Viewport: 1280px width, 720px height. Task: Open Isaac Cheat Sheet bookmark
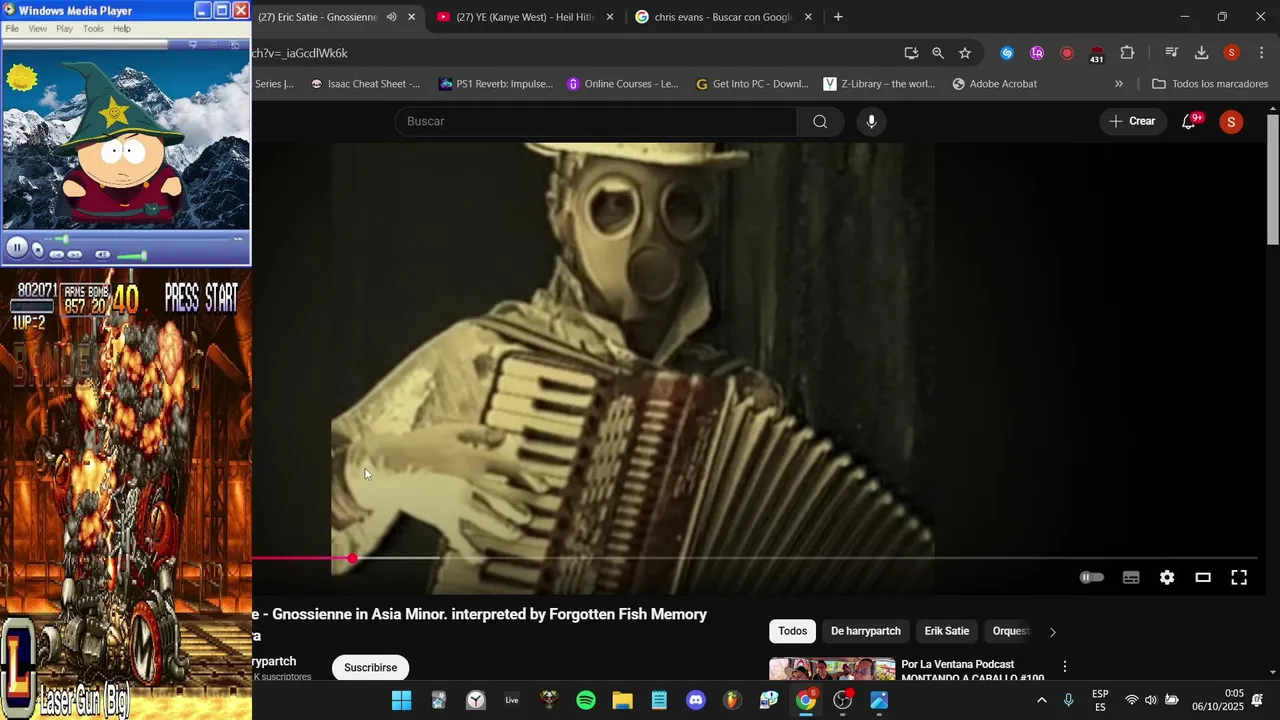click(365, 84)
